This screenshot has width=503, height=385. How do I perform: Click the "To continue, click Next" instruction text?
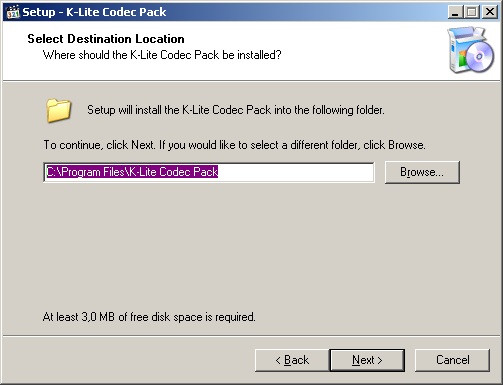coord(234,145)
